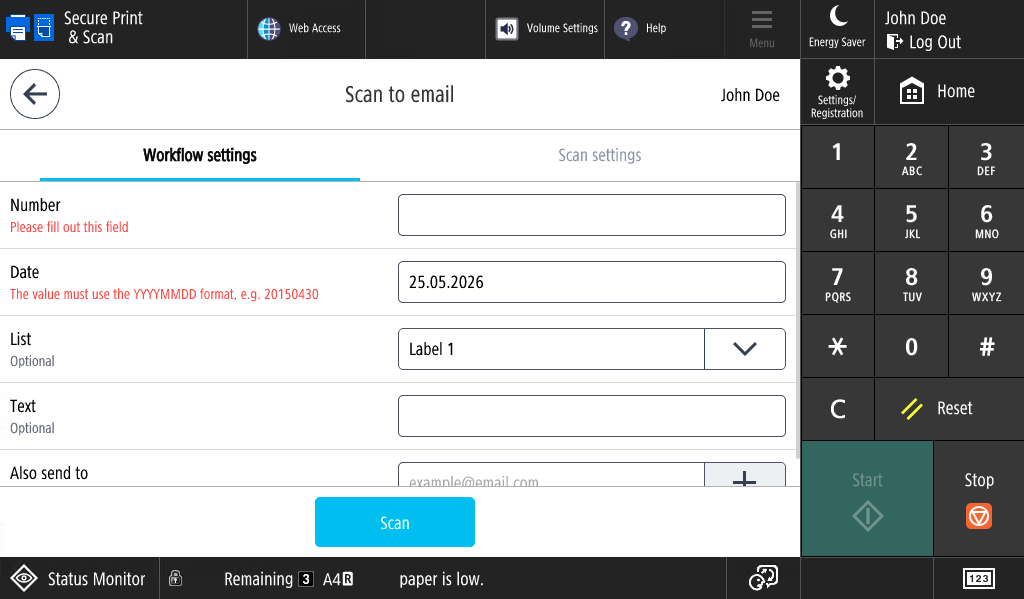Tap keypad key 5 JKL
Screen dimensions: 1024x599
911,220
